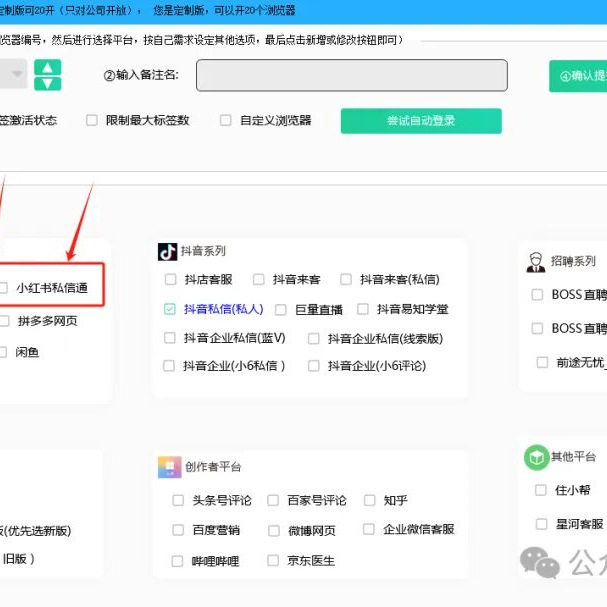Click the 尝试自动登录 button
607x607 pixels.
[421, 121]
